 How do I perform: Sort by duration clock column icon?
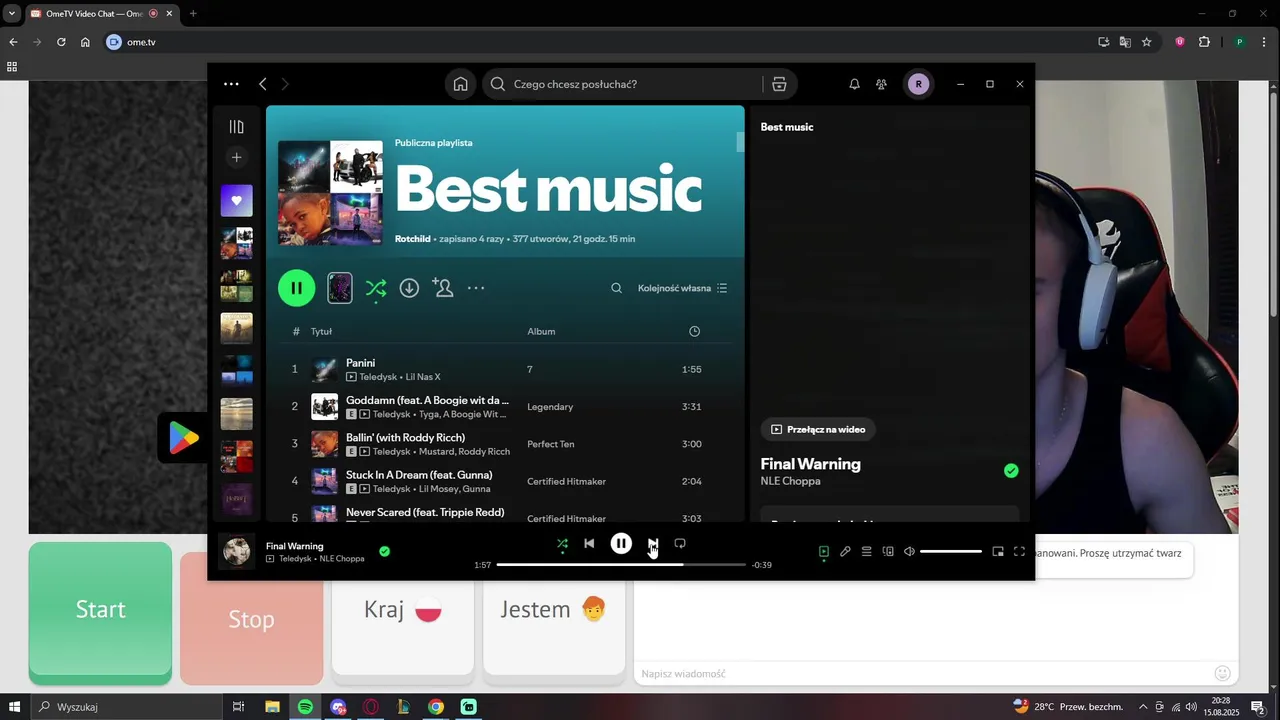pos(694,331)
